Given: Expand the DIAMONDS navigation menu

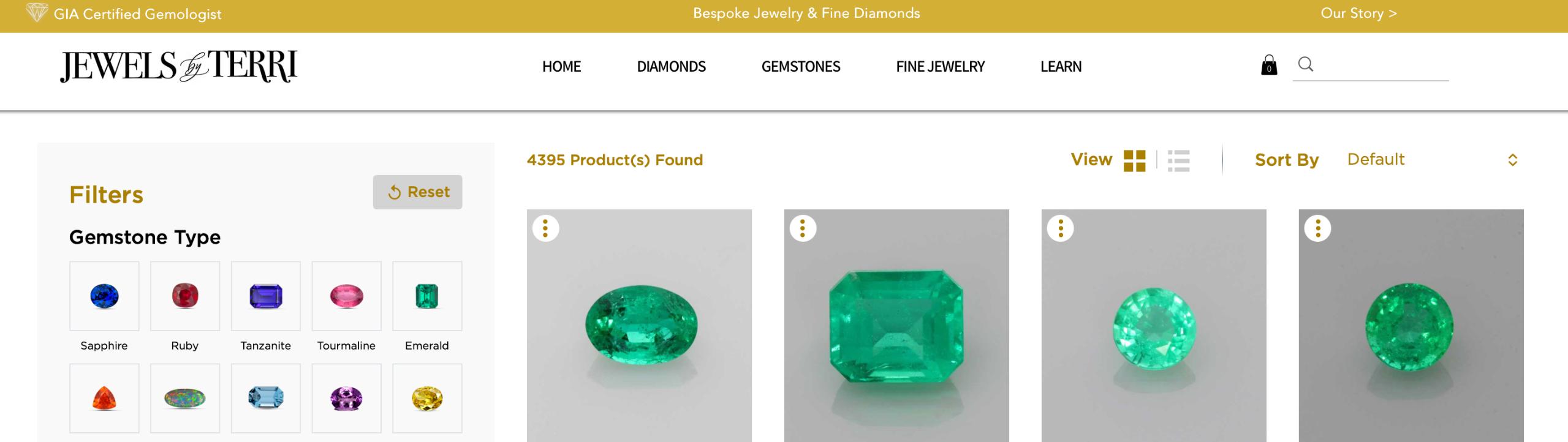Looking at the screenshot, I should click(671, 66).
